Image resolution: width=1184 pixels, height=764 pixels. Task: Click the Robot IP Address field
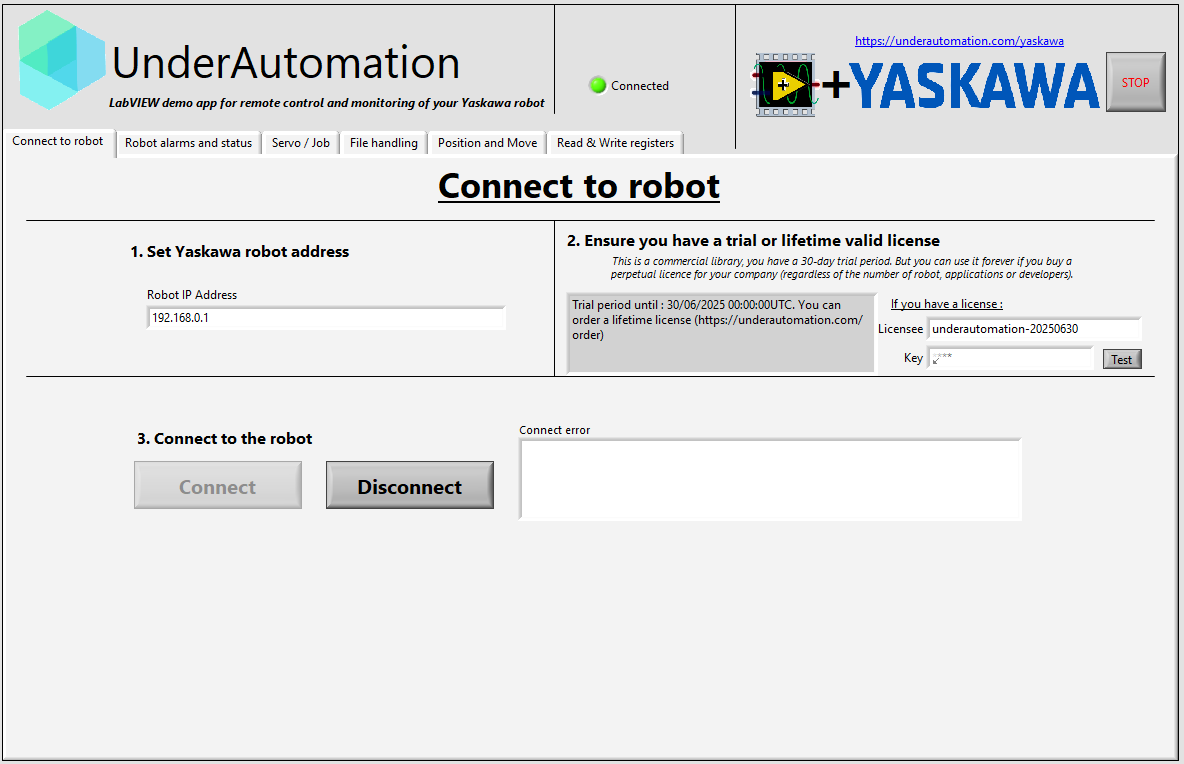(326, 318)
